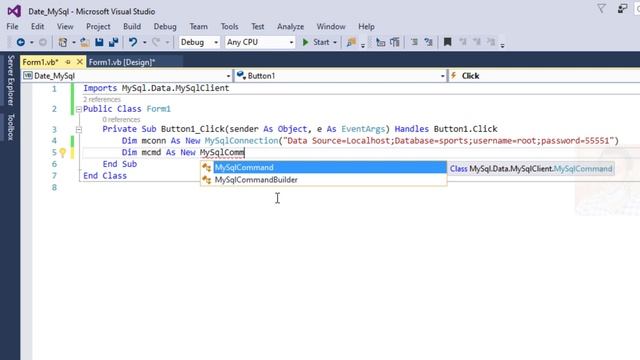Uncomment the selected lines icon

pyautogui.click(x=428, y=42)
